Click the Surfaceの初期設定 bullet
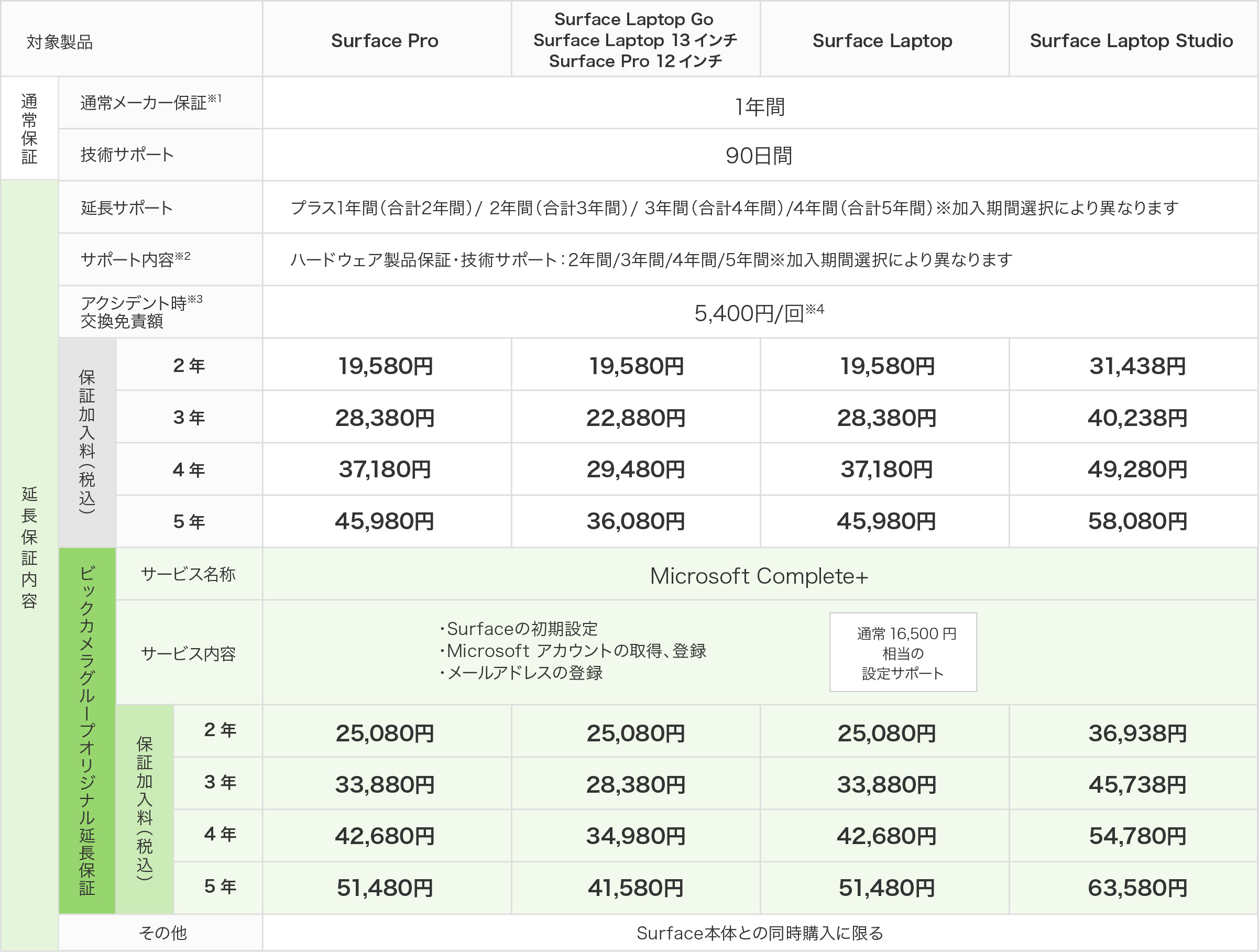 click(x=519, y=629)
